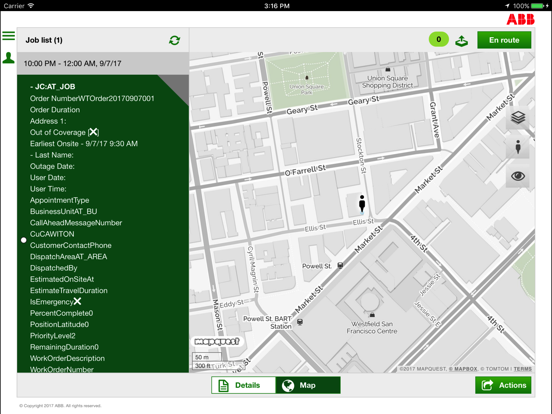
Task: Click the green counter badge showing 0
Action: click(x=439, y=39)
